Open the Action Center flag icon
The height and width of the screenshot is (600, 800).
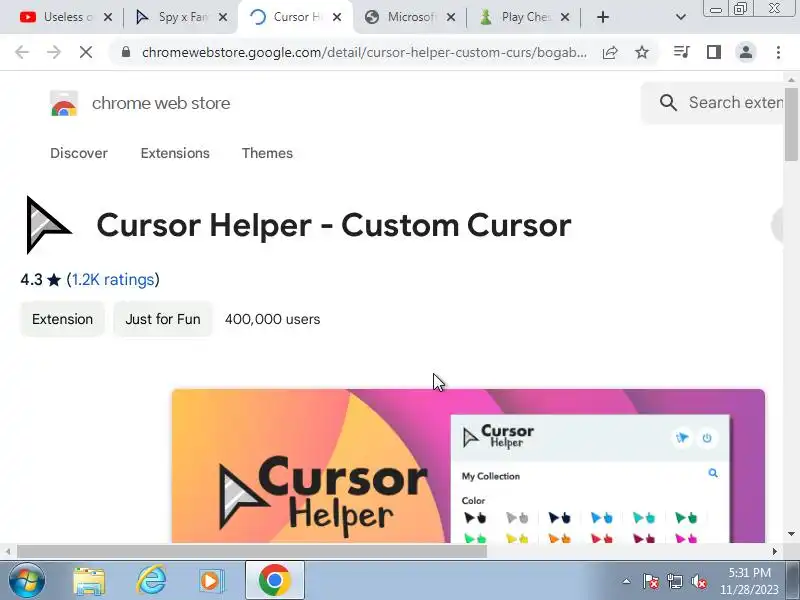coord(650,581)
